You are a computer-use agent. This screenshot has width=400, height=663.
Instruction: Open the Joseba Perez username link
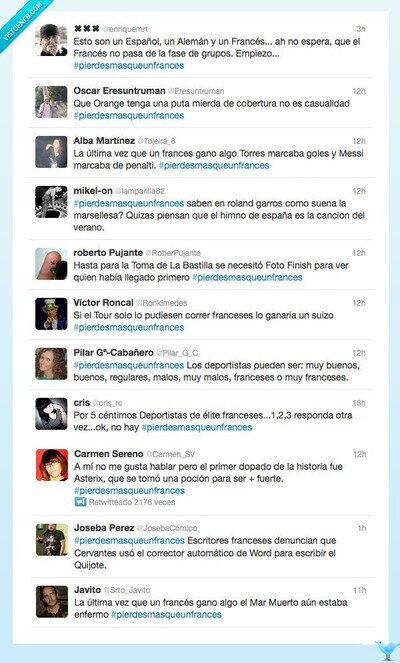(104, 528)
